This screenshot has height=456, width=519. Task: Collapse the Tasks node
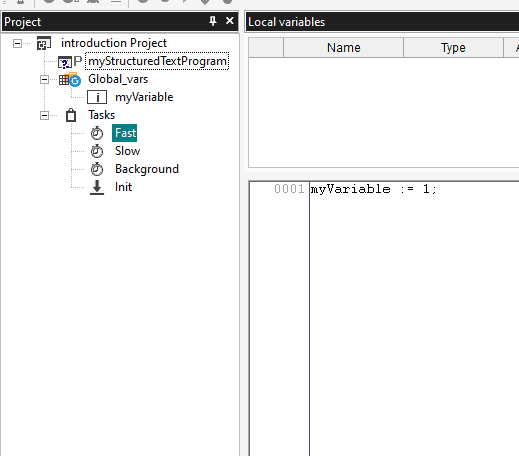pos(44,115)
